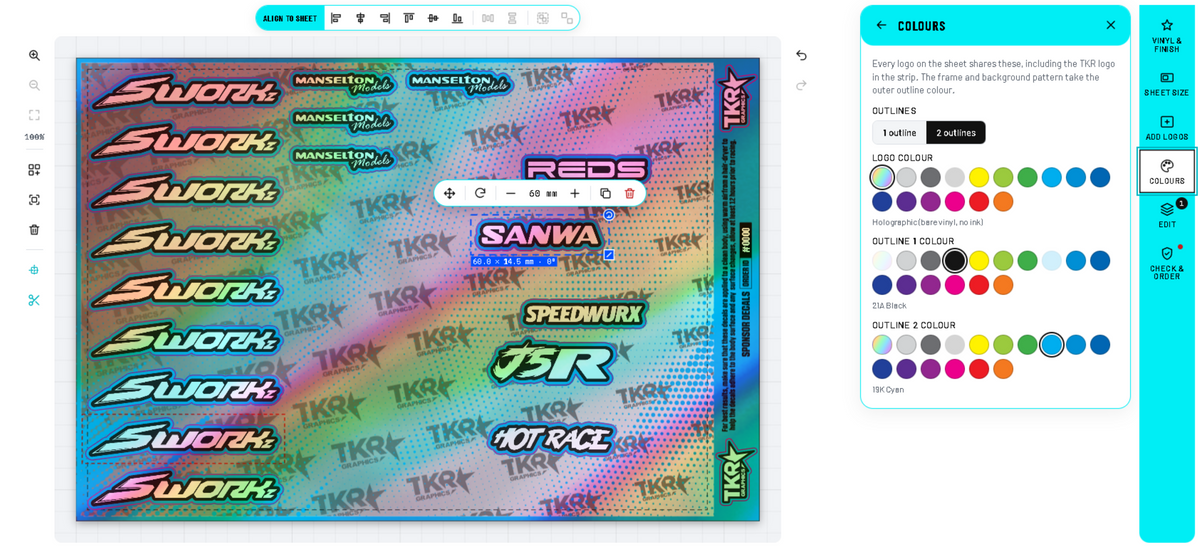Pick red swatch under Logo Colour
1200x550 pixels.
coord(979,201)
